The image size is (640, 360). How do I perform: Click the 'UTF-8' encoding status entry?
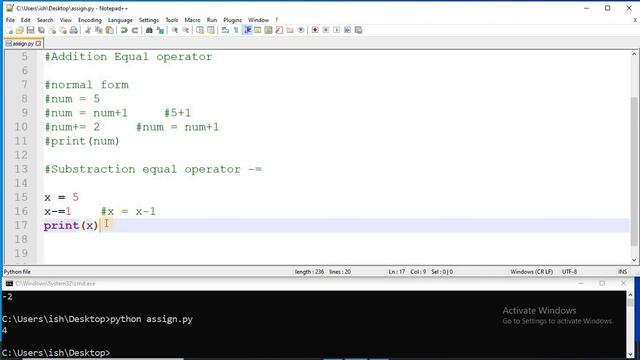click(569, 272)
